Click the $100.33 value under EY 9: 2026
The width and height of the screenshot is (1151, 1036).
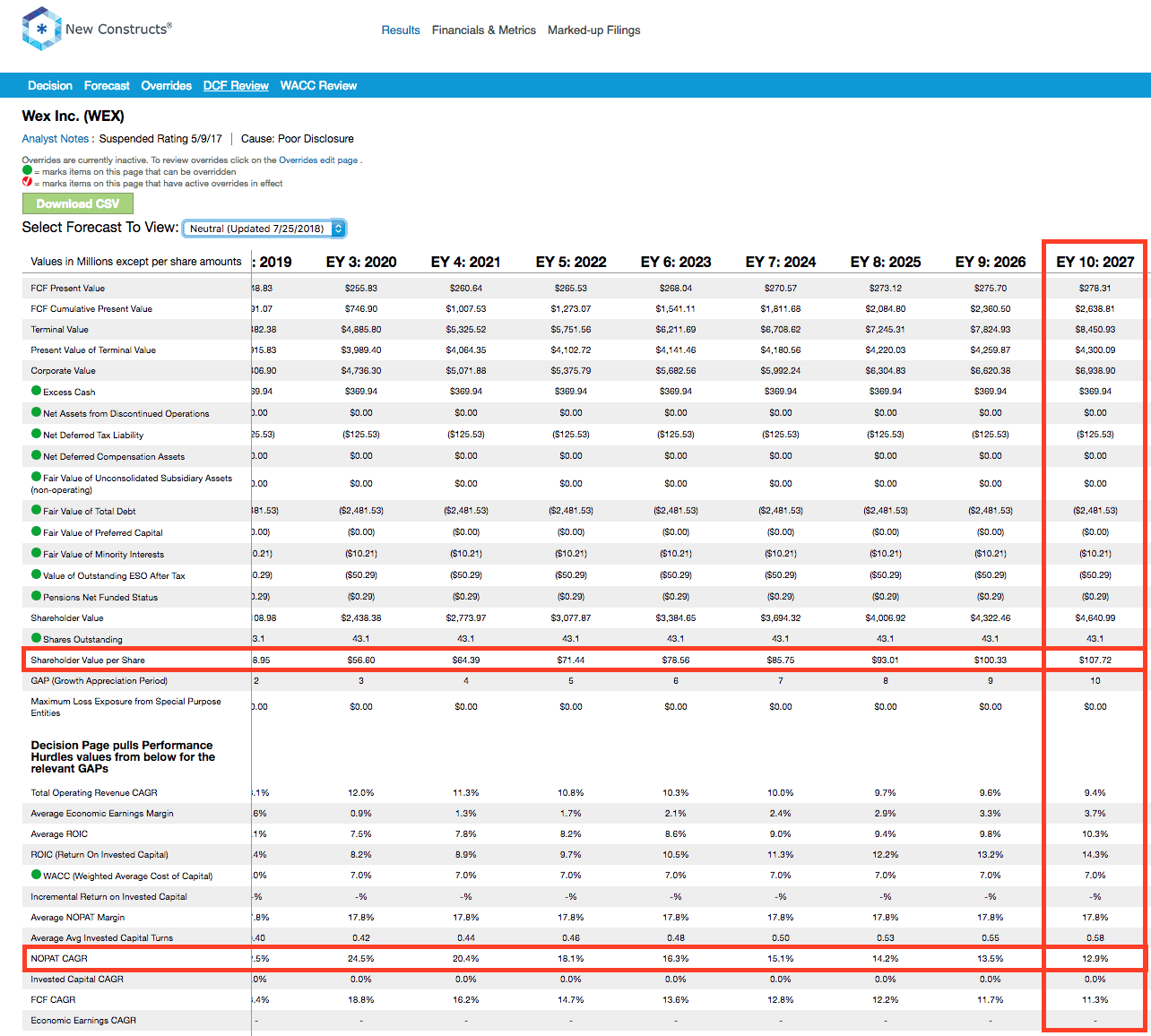991,660
